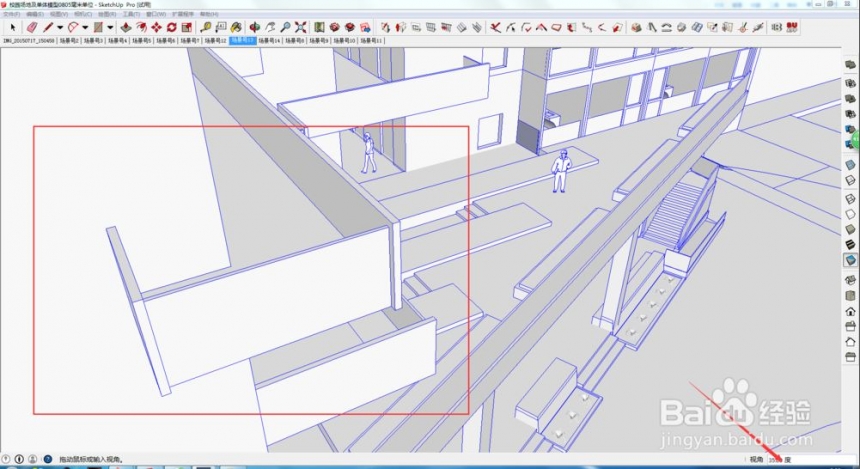
Task: Open the 文件(F) menu
Action: 12,14
